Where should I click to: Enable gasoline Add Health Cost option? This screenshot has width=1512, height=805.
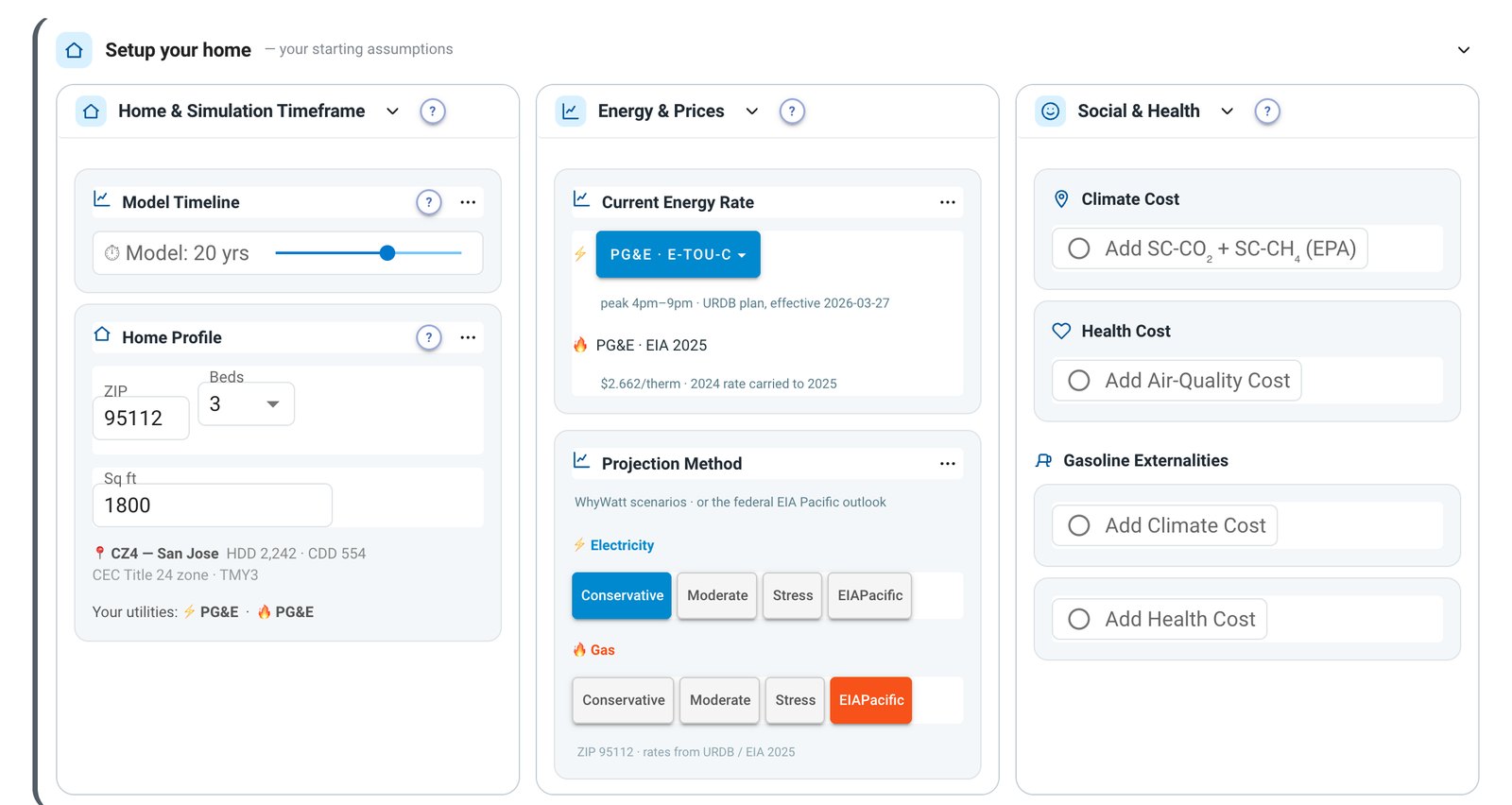[x=1160, y=619]
